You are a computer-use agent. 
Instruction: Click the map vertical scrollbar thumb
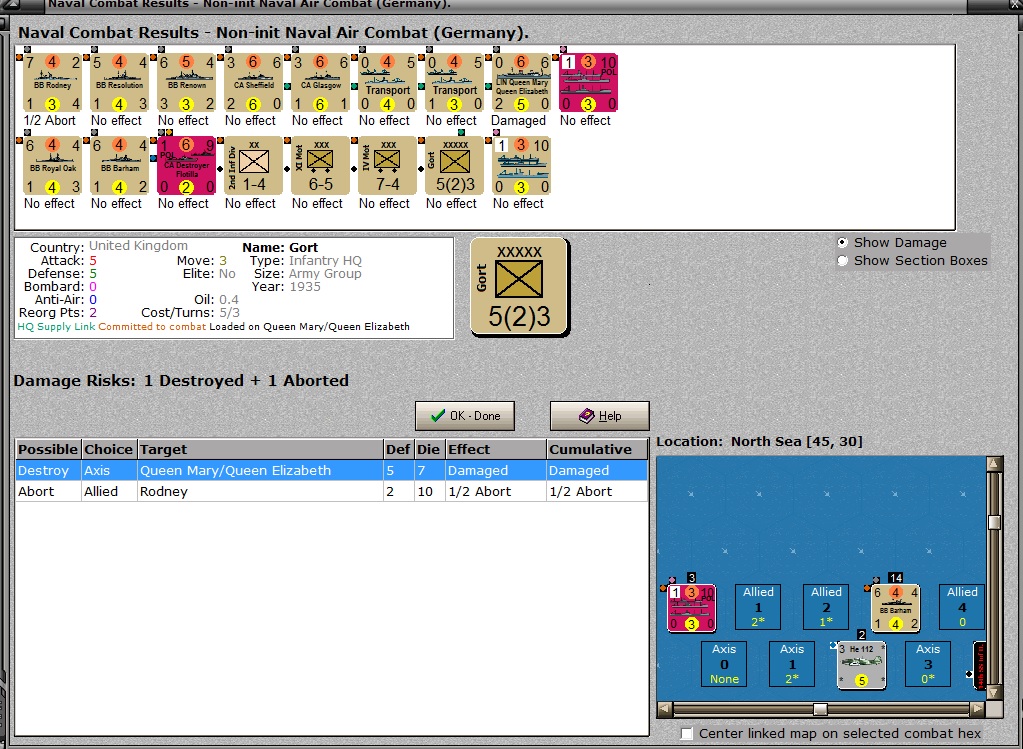[994, 523]
